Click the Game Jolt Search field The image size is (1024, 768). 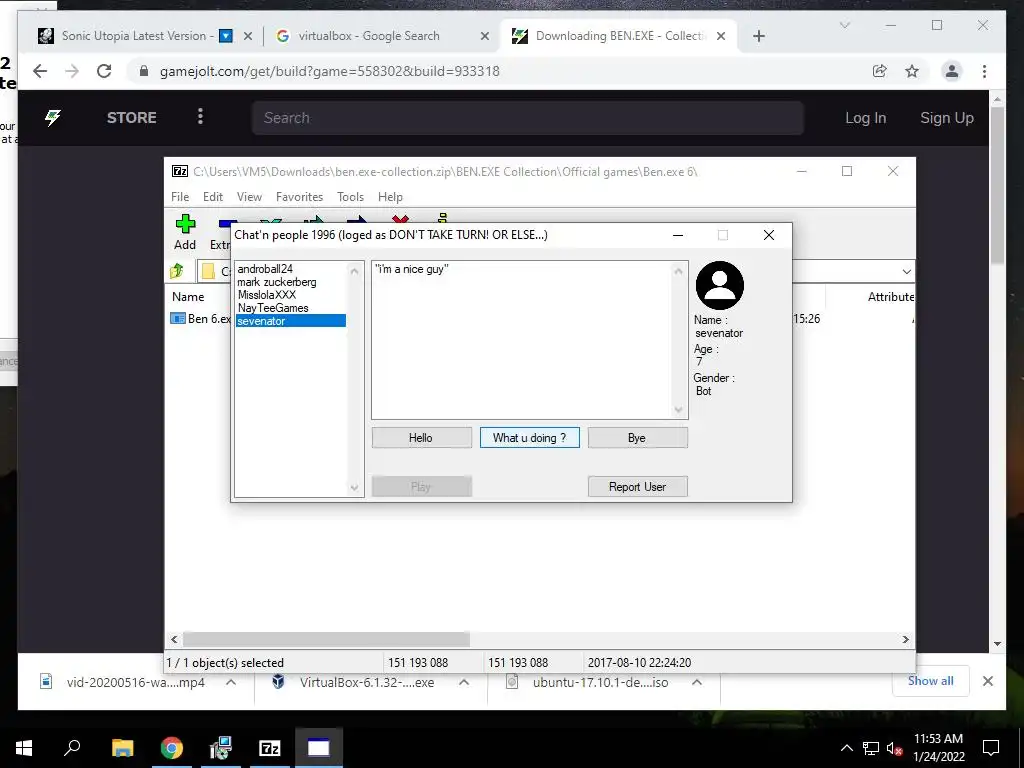pos(527,118)
